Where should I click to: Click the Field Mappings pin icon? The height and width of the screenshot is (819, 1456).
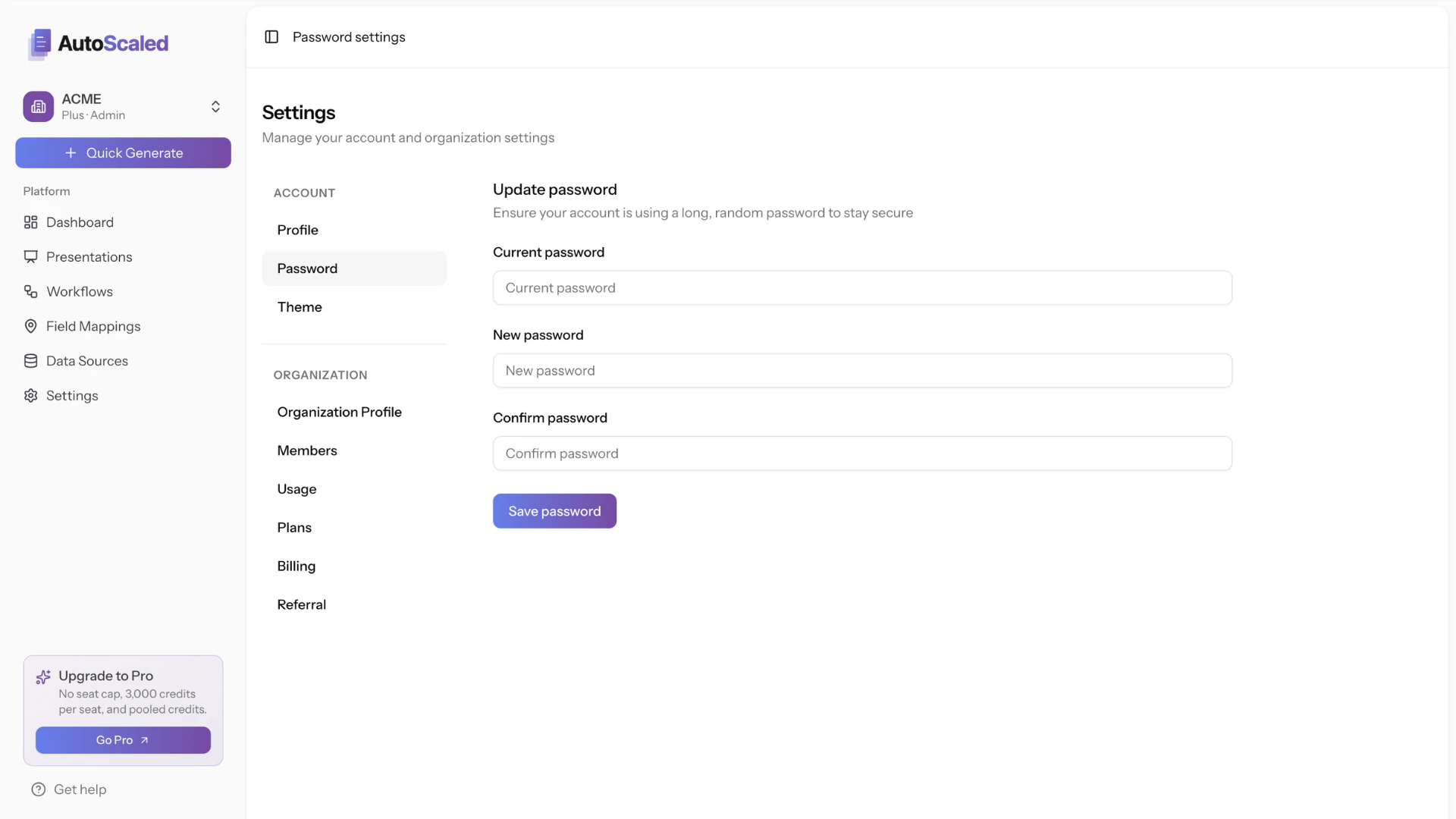point(30,325)
